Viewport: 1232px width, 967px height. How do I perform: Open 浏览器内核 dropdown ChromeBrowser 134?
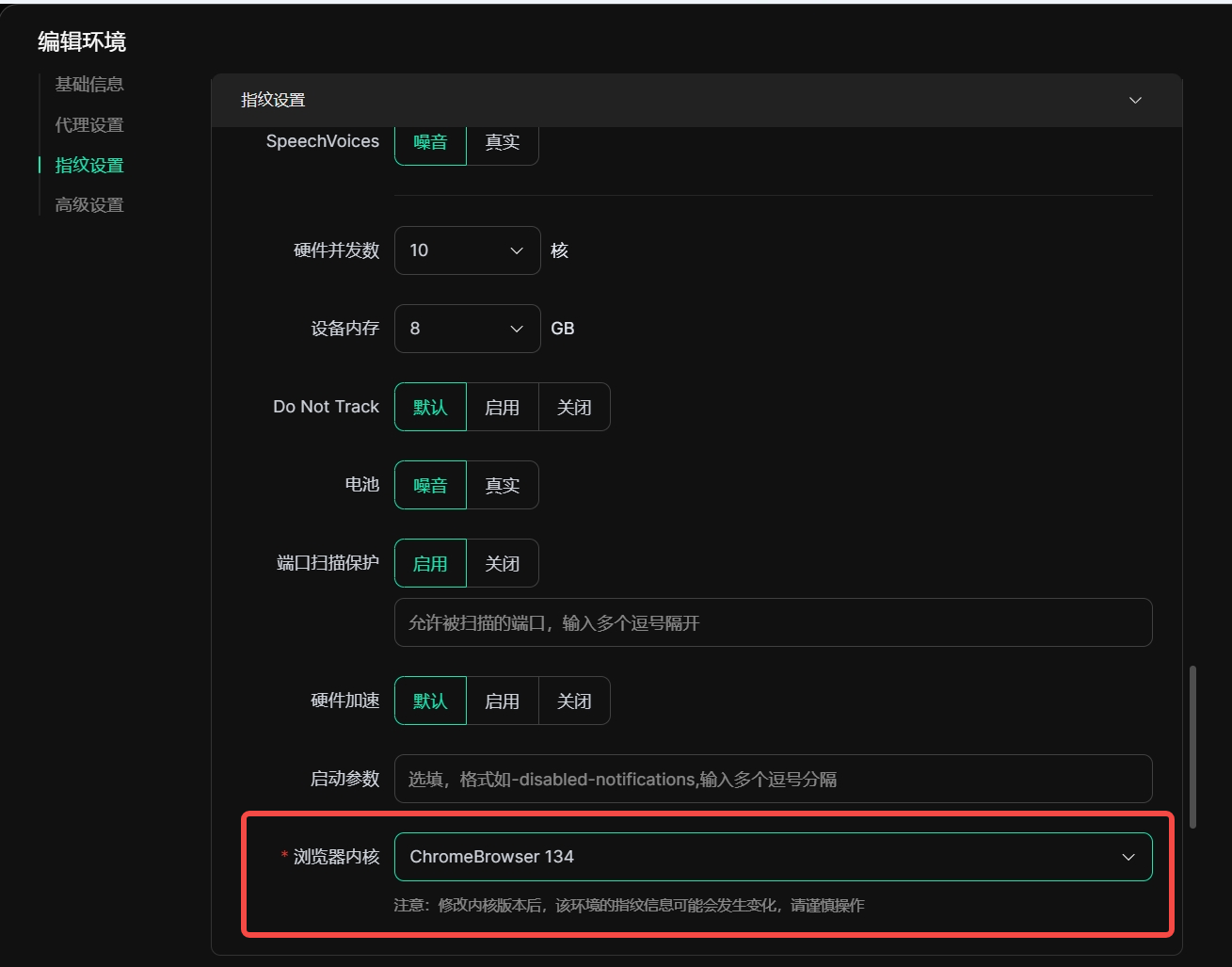[x=774, y=857]
